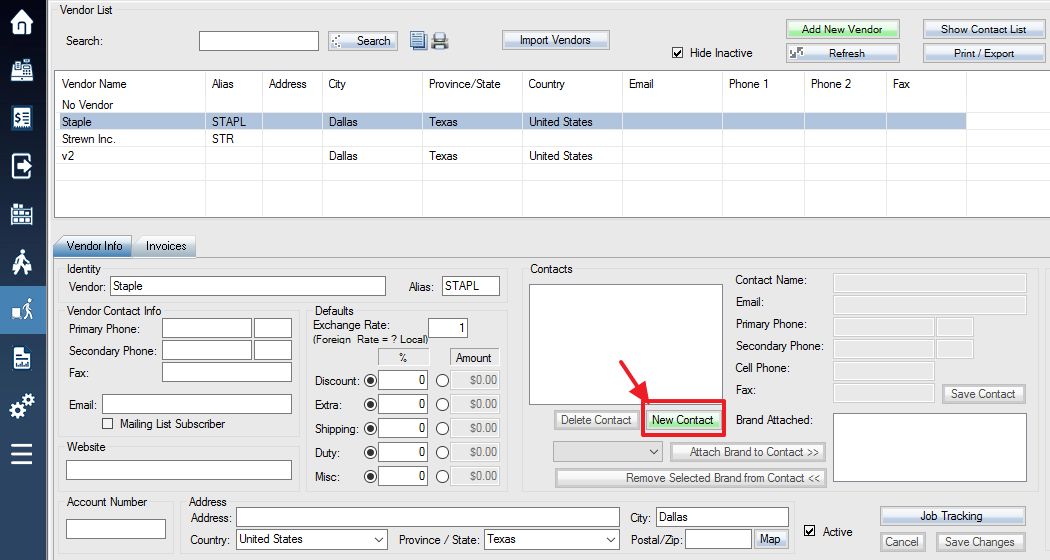
Task: Switch to the Vendor Info tab
Action: pos(93,246)
